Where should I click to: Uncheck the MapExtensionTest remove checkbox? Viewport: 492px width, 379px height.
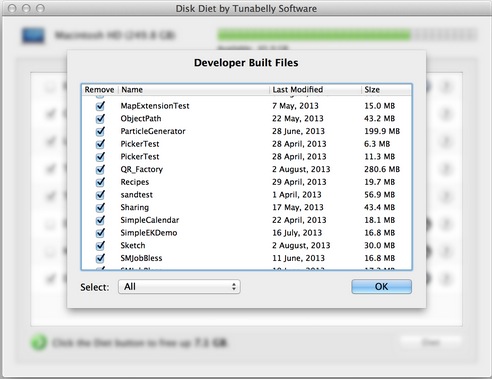click(x=100, y=106)
